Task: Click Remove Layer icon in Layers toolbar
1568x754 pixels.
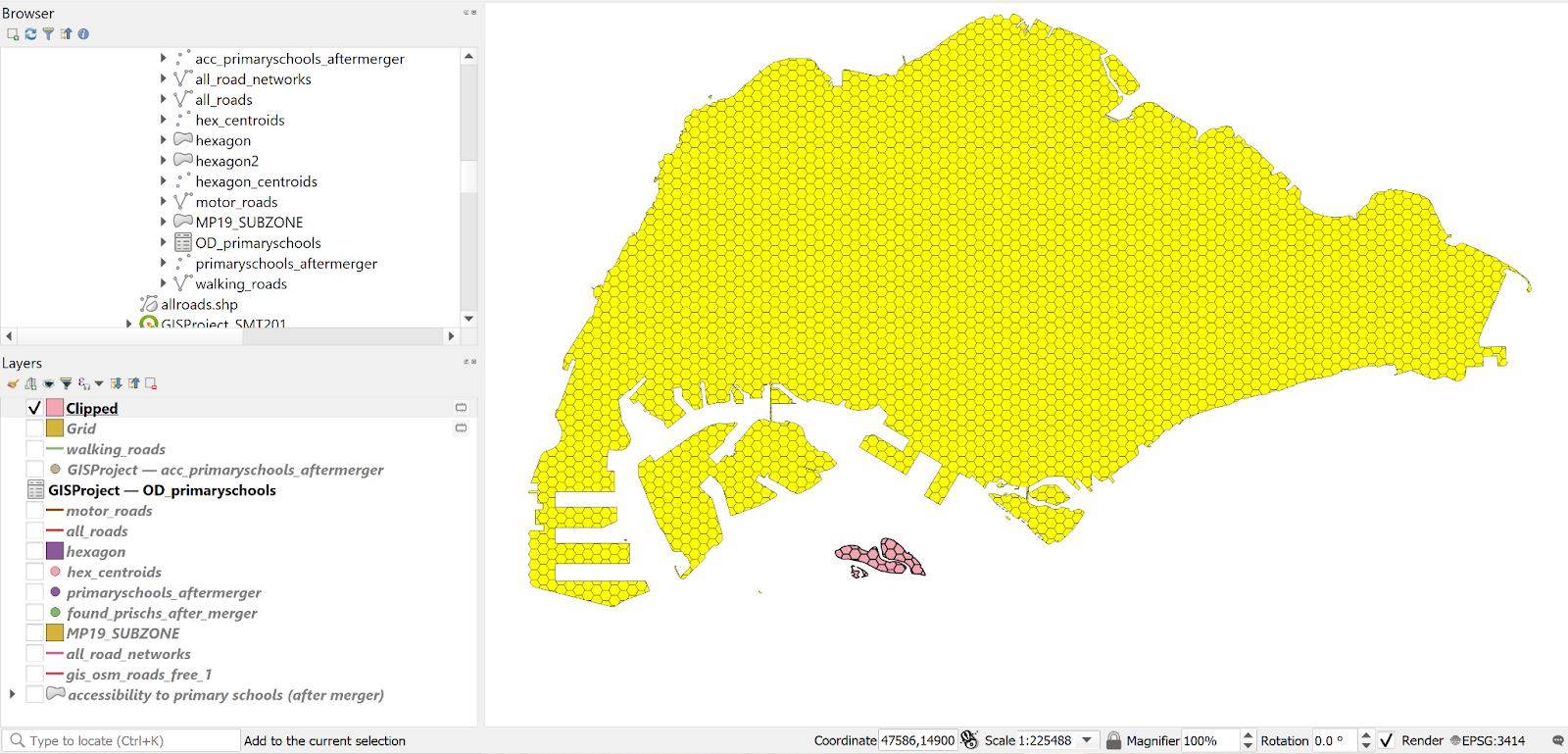Action: click(151, 384)
